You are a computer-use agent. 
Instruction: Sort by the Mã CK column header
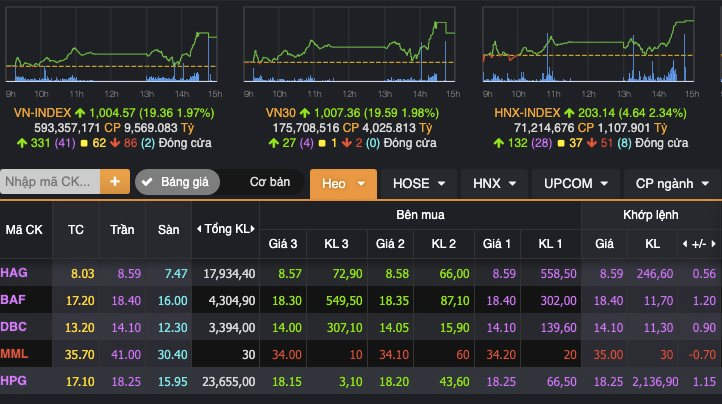tap(24, 229)
